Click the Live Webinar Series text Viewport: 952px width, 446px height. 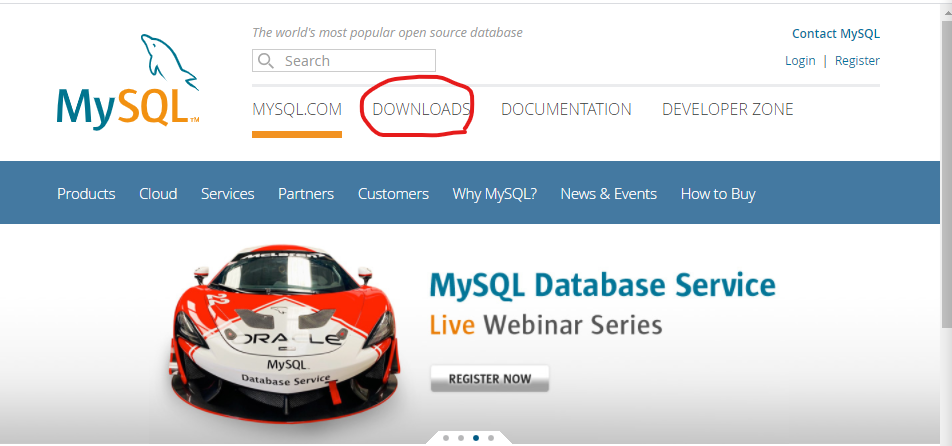(546, 325)
